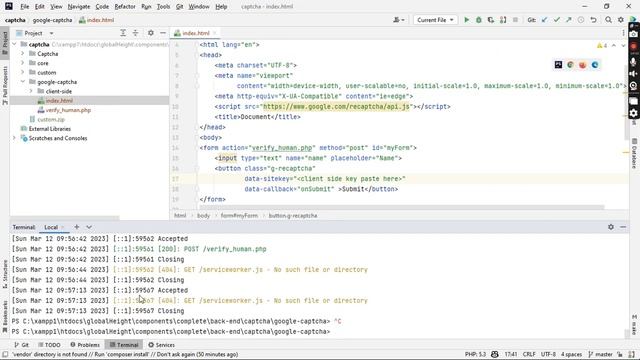Viewport: 640px width, 360px height.
Task: Open Project panel options gear
Action: point(151,33)
